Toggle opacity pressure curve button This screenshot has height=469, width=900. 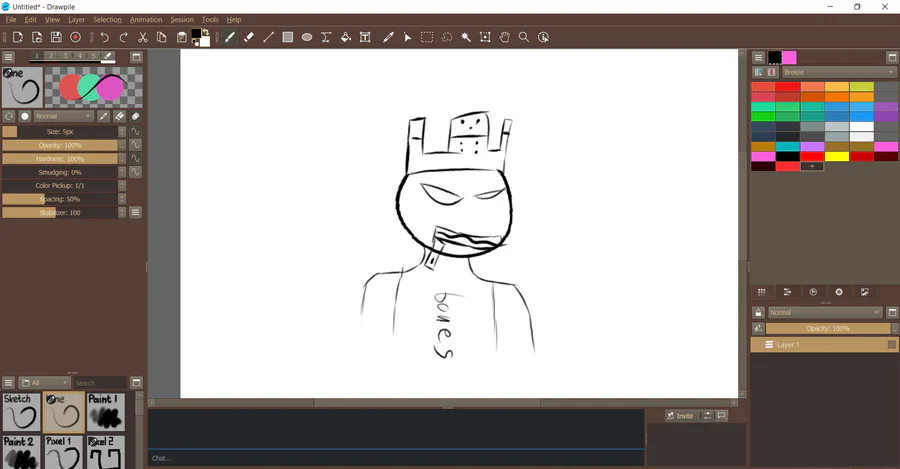135,145
